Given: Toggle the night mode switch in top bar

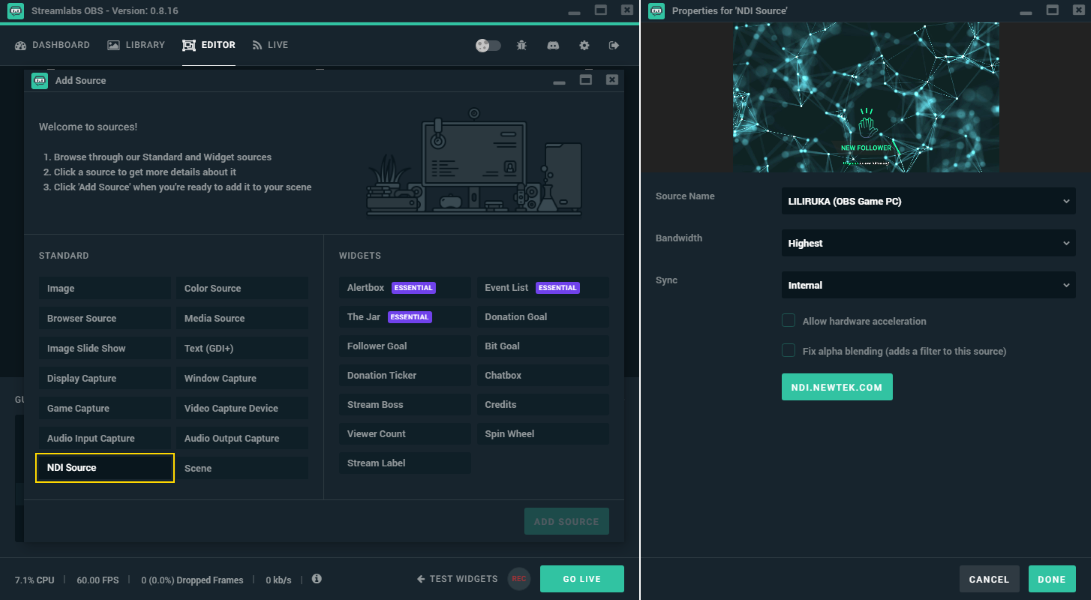Looking at the screenshot, I should click(488, 45).
